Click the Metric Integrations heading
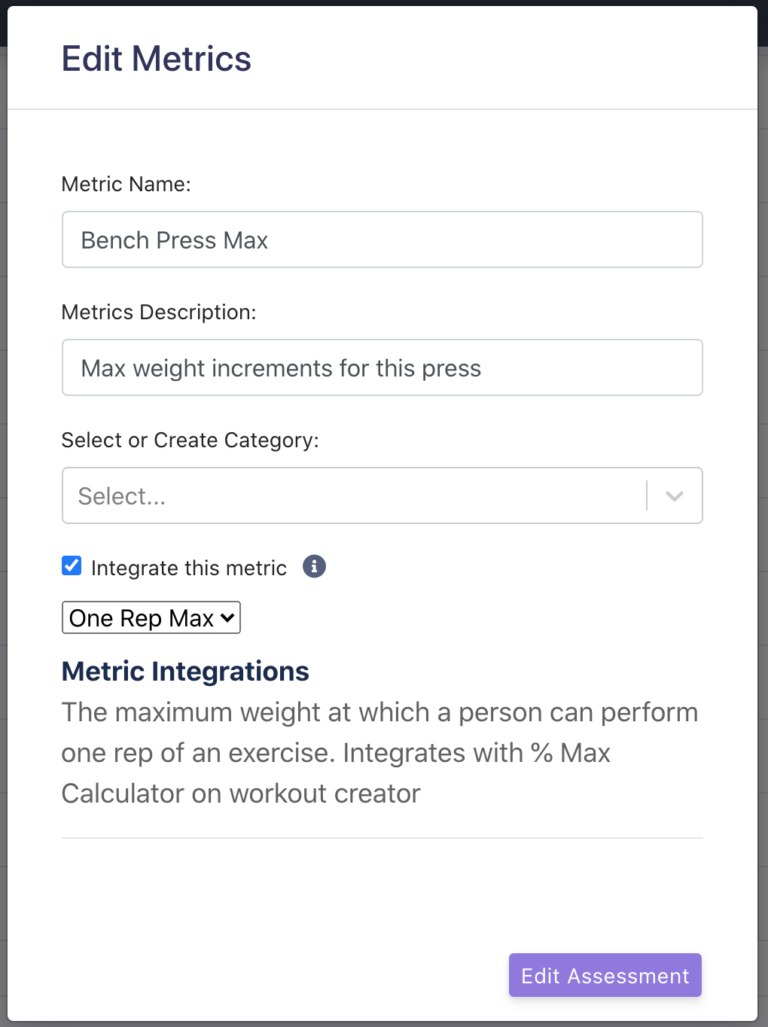The width and height of the screenshot is (768, 1027). [184, 671]
